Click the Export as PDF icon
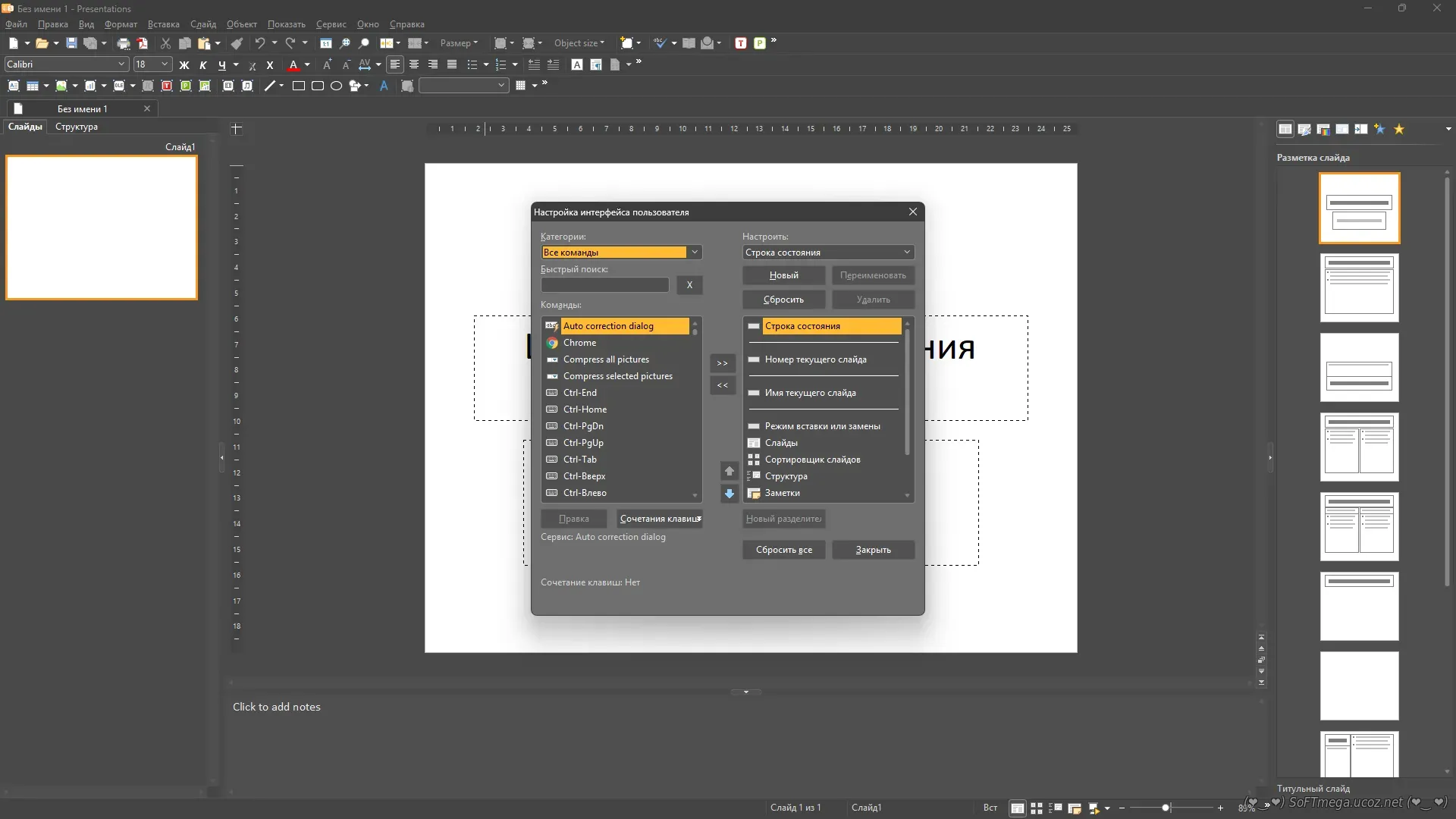The height and width of the screenshot is (819, 1456). point(143,43)
